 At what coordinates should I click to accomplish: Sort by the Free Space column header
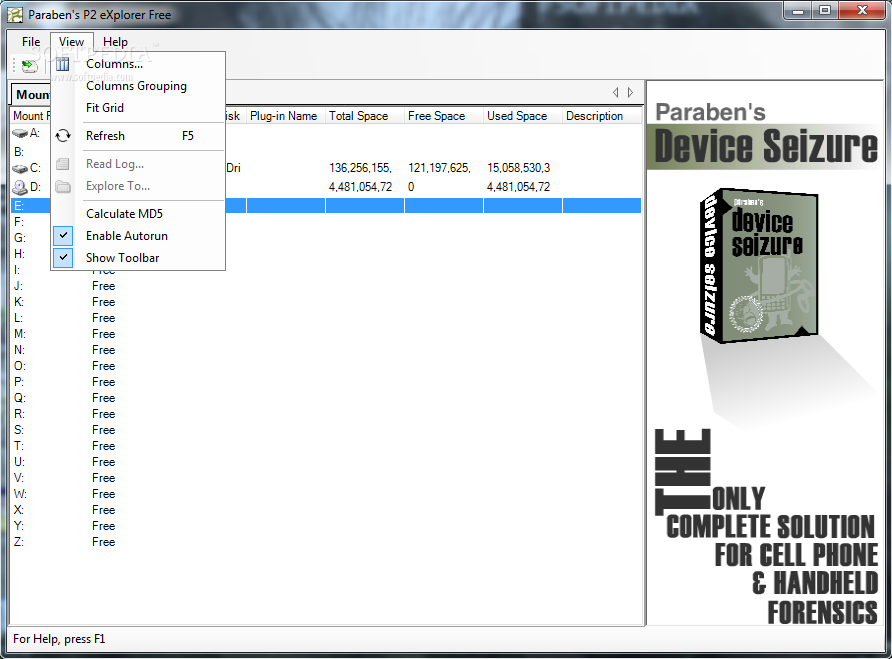coord(444,116)
